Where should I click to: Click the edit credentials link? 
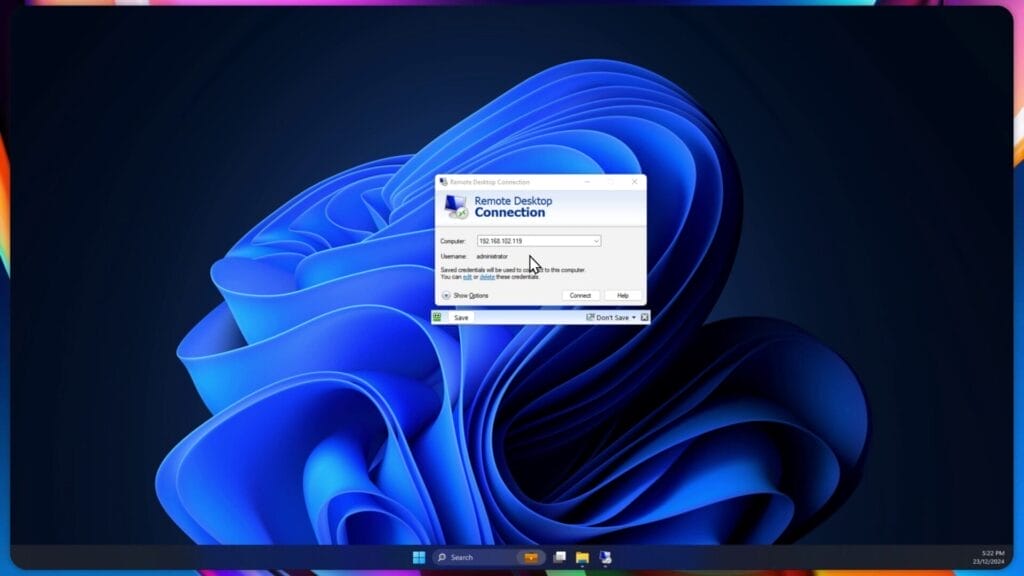pos(468,276)
